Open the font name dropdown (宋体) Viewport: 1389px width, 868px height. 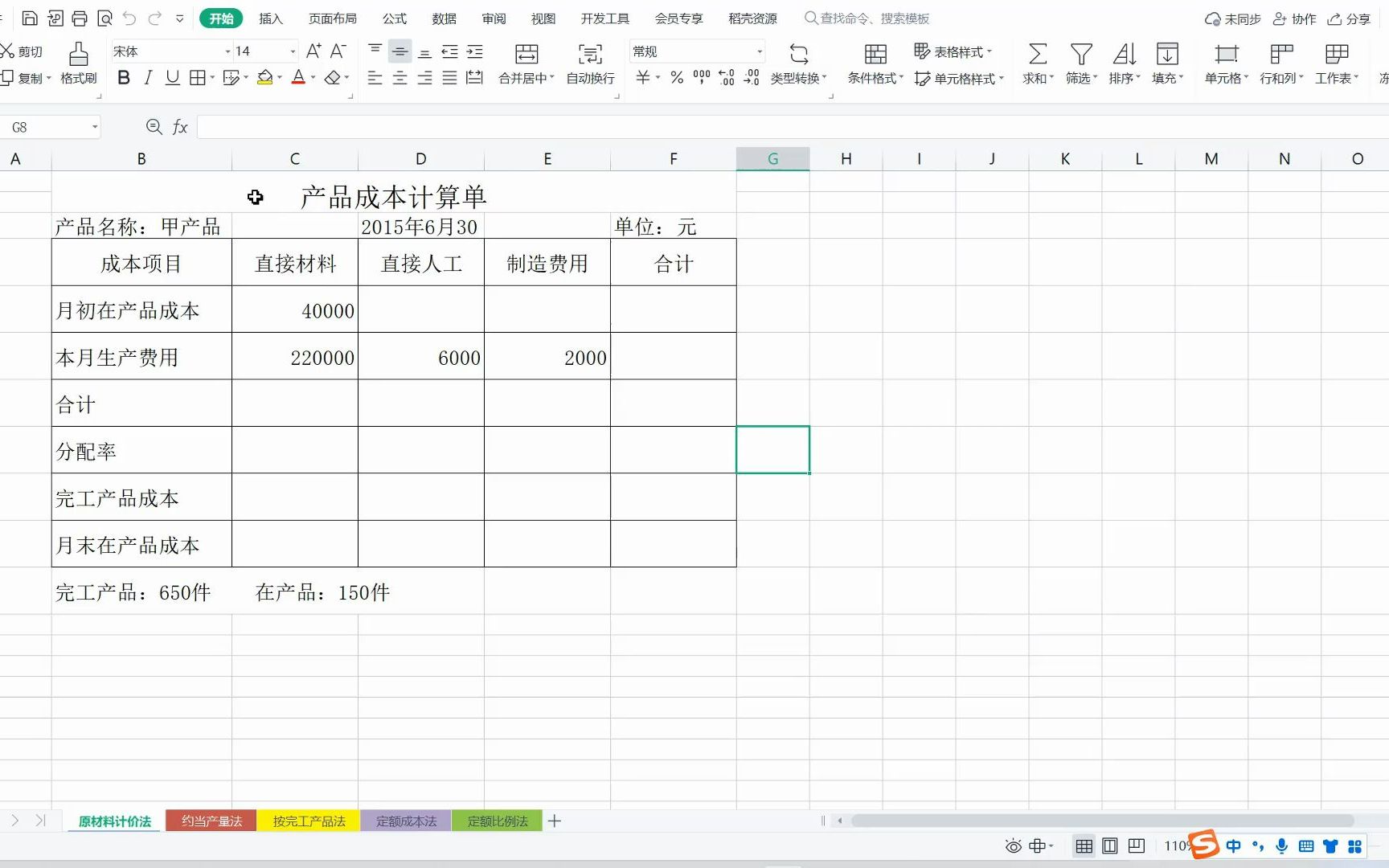pyautogui.click(x=228, y=51)
